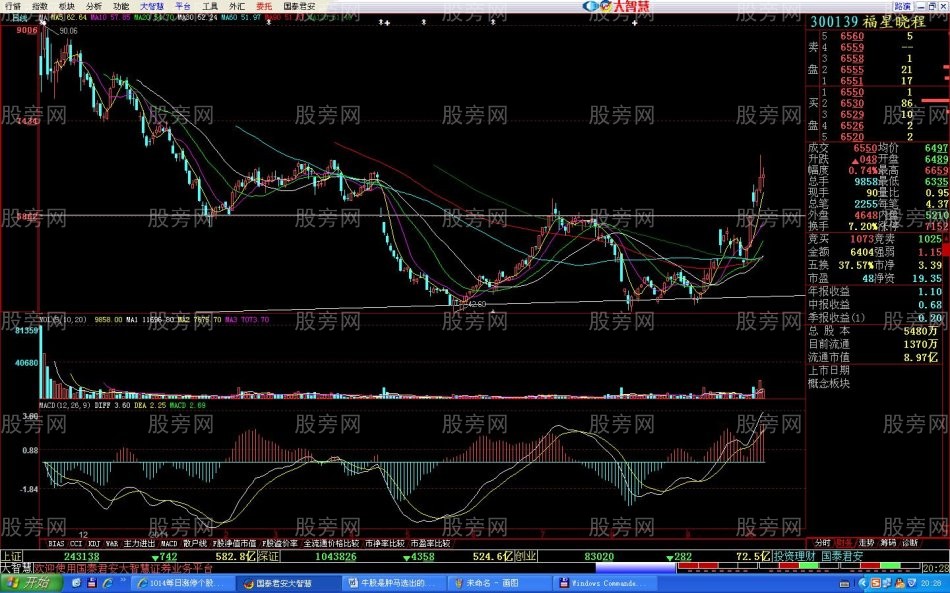Open the 委托 menu
This screenshot has width=950, height=593.
click(264, 6)
